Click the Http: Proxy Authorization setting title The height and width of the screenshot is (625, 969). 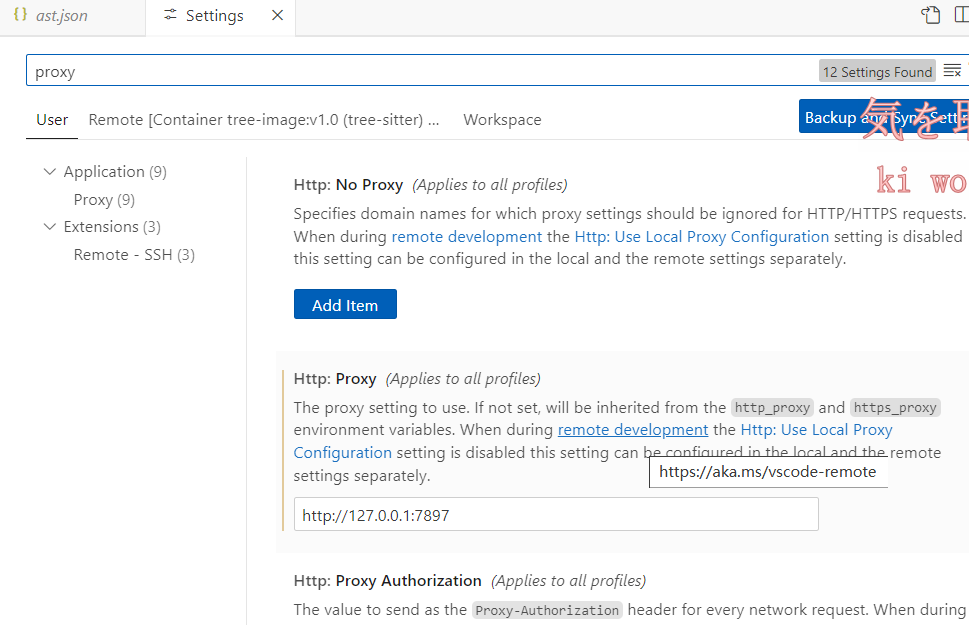[x=387, y=581]
